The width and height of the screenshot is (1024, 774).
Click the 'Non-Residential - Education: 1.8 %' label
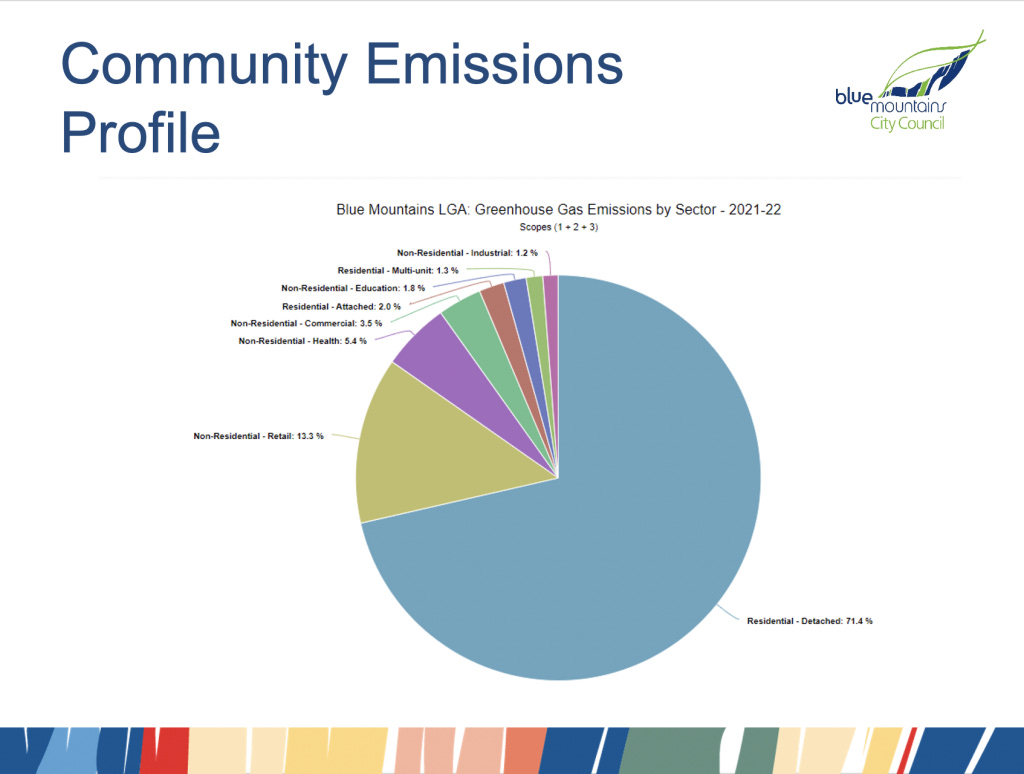point(353,288)
